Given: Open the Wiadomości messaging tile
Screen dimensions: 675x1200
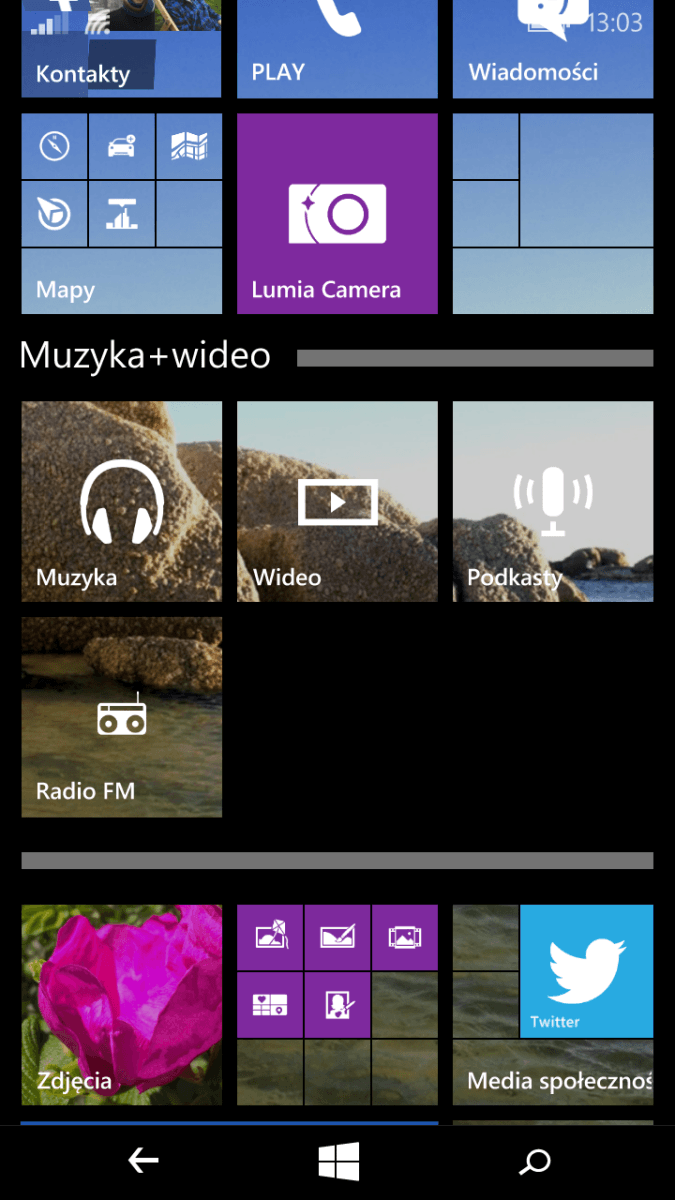Looking at the screenshot, I should point(553,49).
